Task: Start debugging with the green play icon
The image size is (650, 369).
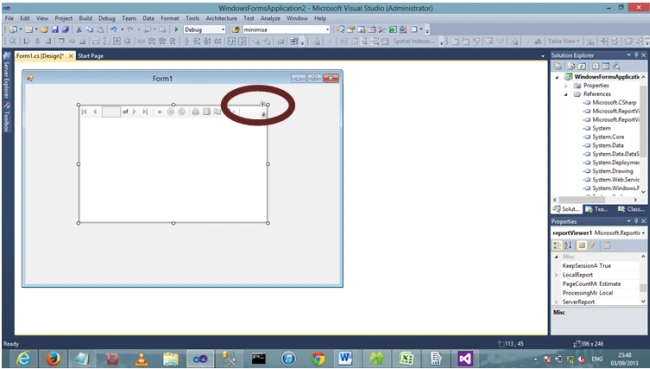Action: (176, 30)
